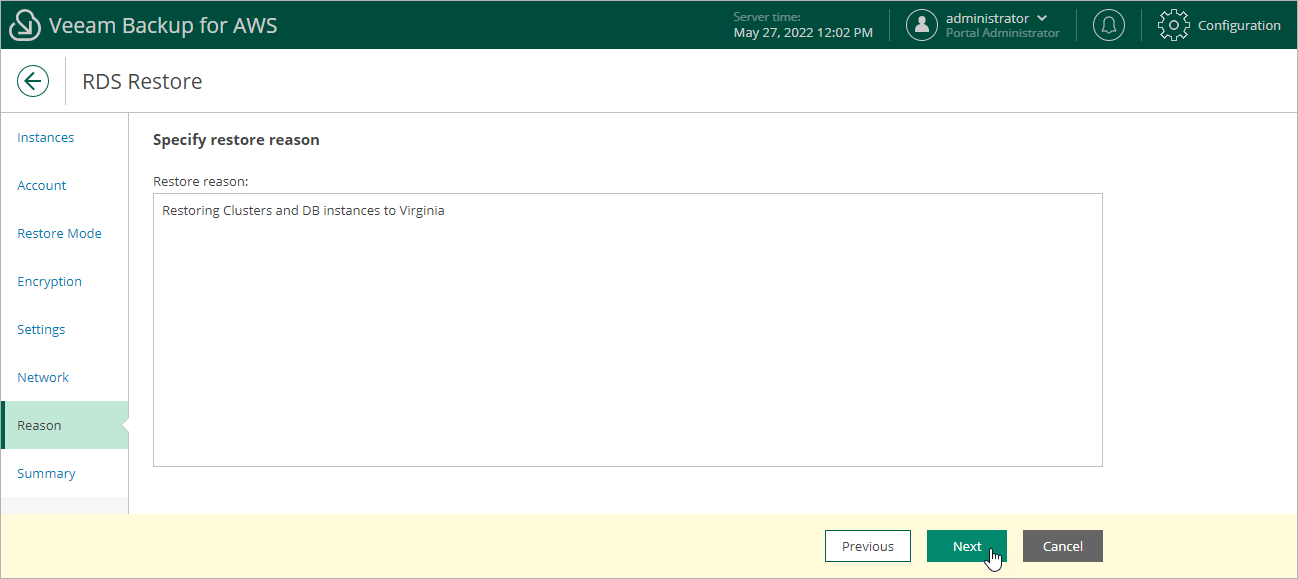Click text 'Restoring Clusters and DB instances to Virginia'
1298x579 pixels.
[x=303, y=211]
